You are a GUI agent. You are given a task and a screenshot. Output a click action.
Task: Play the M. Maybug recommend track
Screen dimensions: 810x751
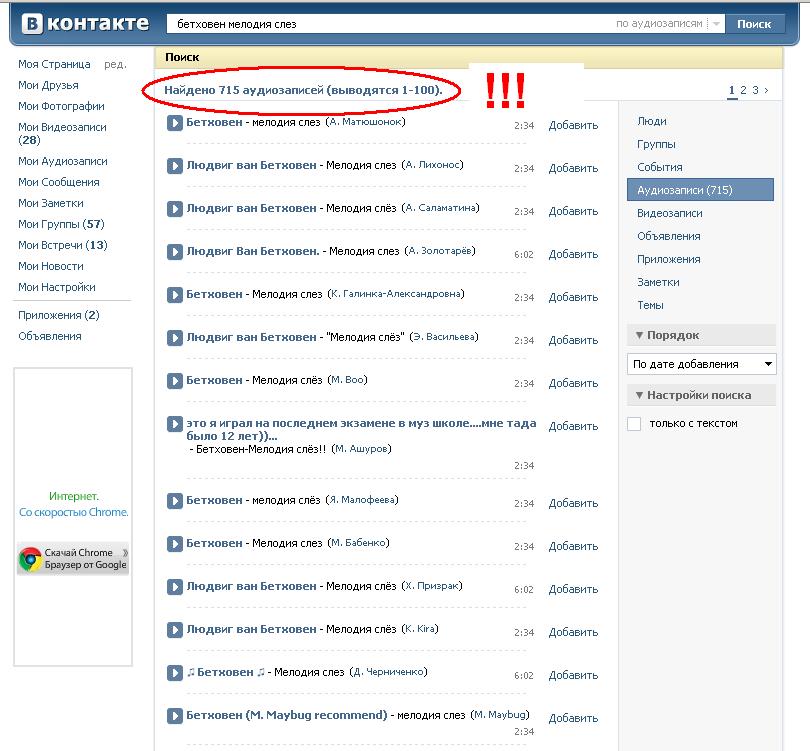[x=174, y=716]
